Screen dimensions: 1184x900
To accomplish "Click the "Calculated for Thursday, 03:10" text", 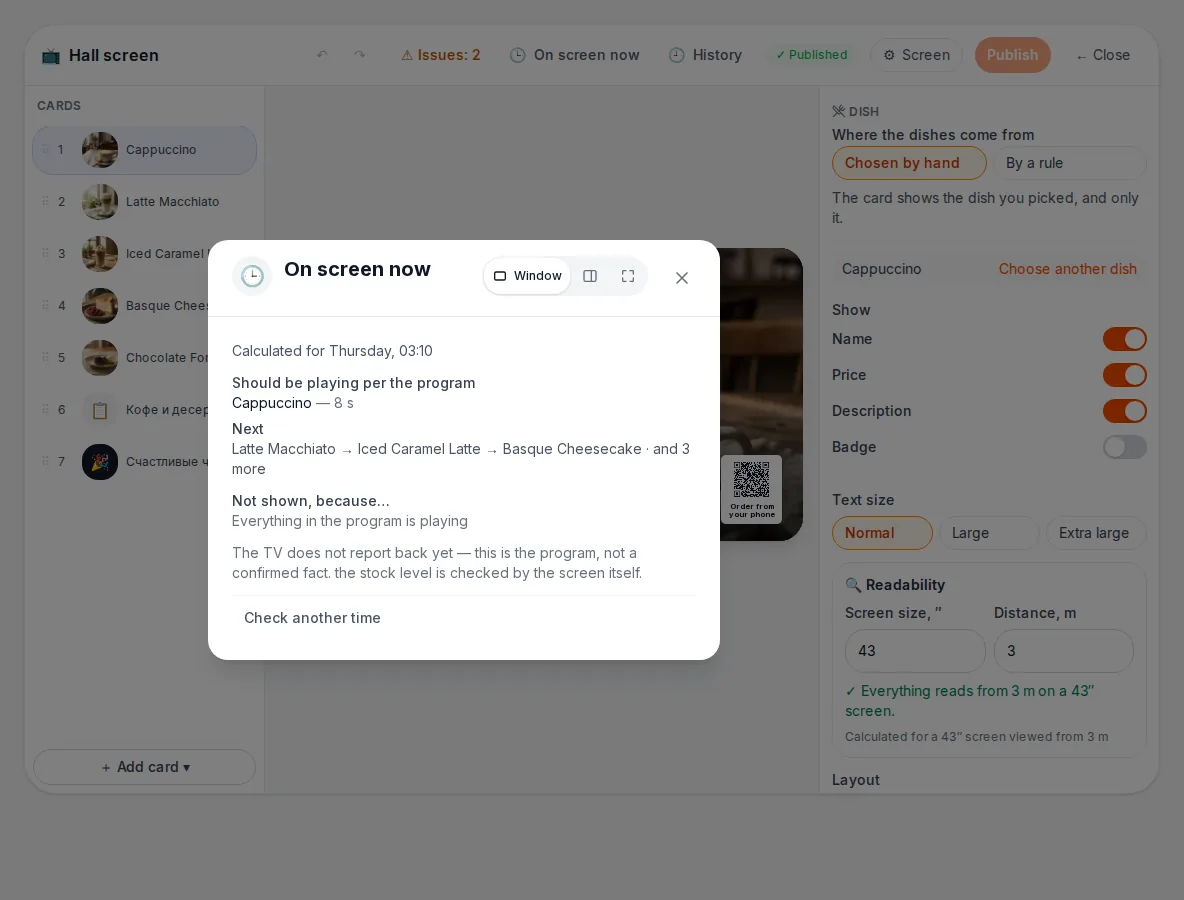I will (x=332, y=351).
